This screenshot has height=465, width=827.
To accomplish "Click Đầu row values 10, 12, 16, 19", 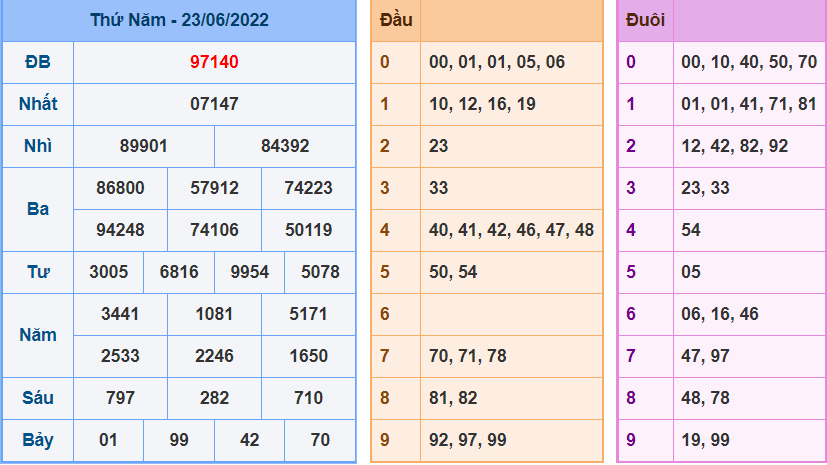I will click(x=482, y=104).
